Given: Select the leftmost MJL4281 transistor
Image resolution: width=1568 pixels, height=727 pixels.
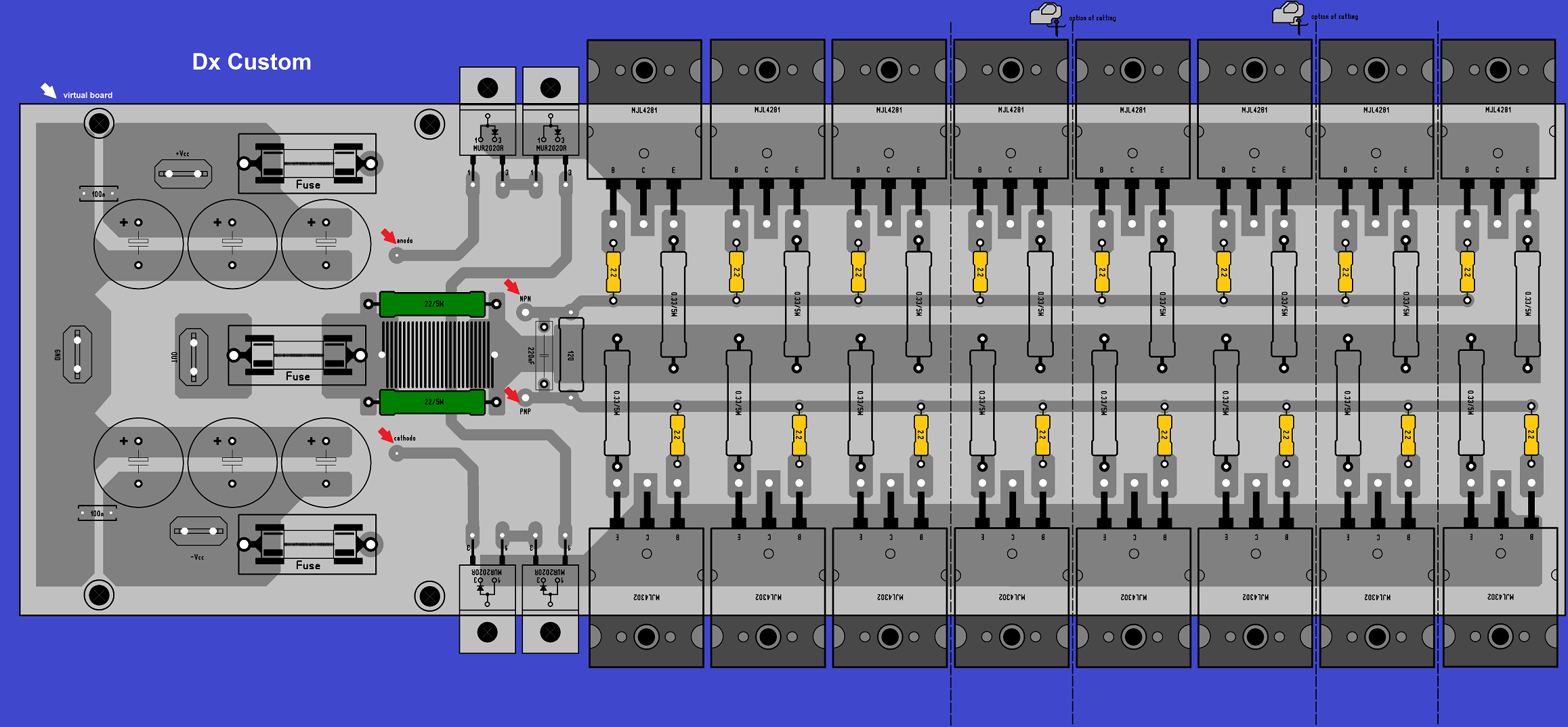Looking at the screenshot, I should click(x=644, y=109).
